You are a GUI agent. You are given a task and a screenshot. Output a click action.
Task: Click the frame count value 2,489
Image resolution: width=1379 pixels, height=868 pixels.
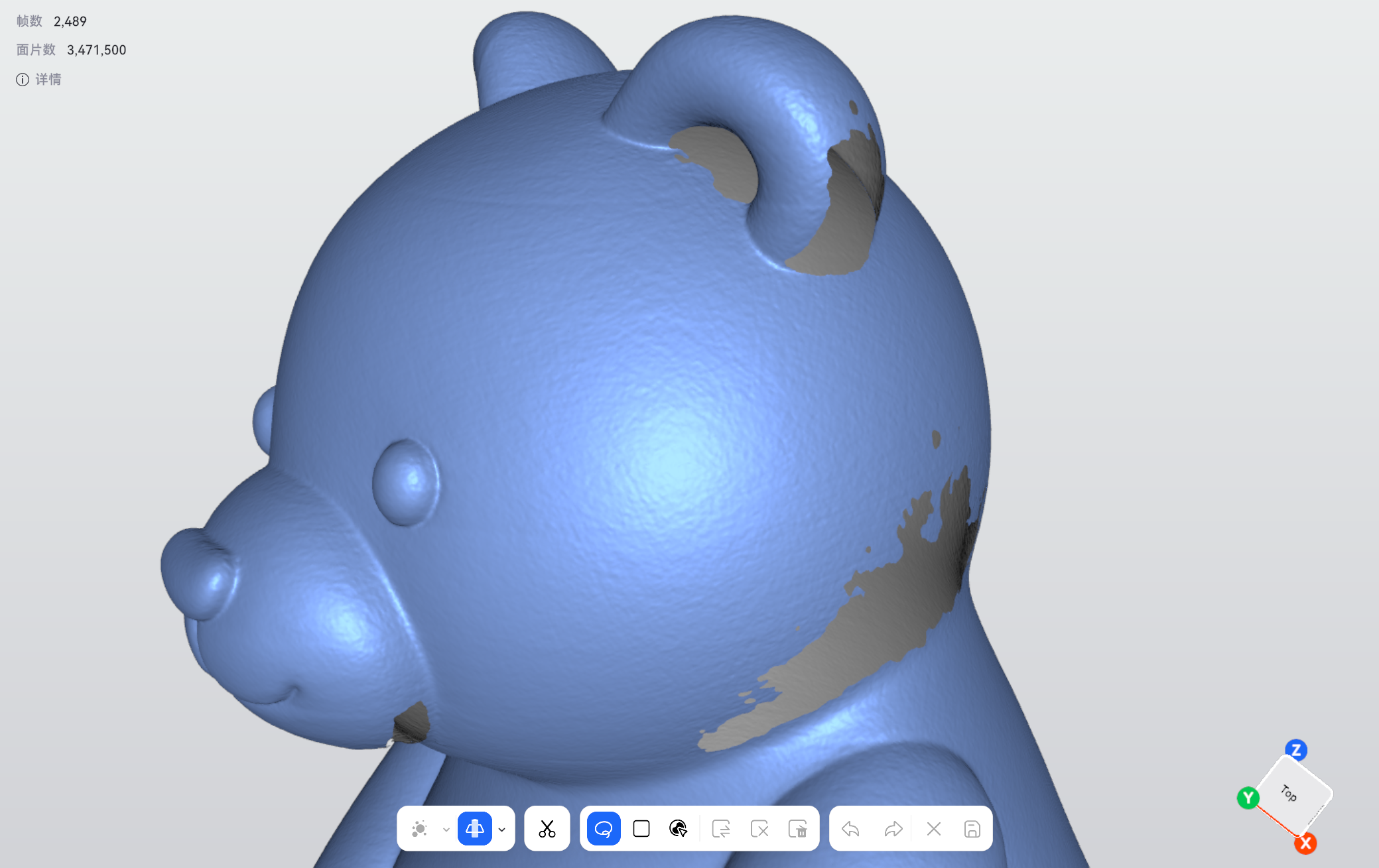pyautogui.click(x=70, y=21)
